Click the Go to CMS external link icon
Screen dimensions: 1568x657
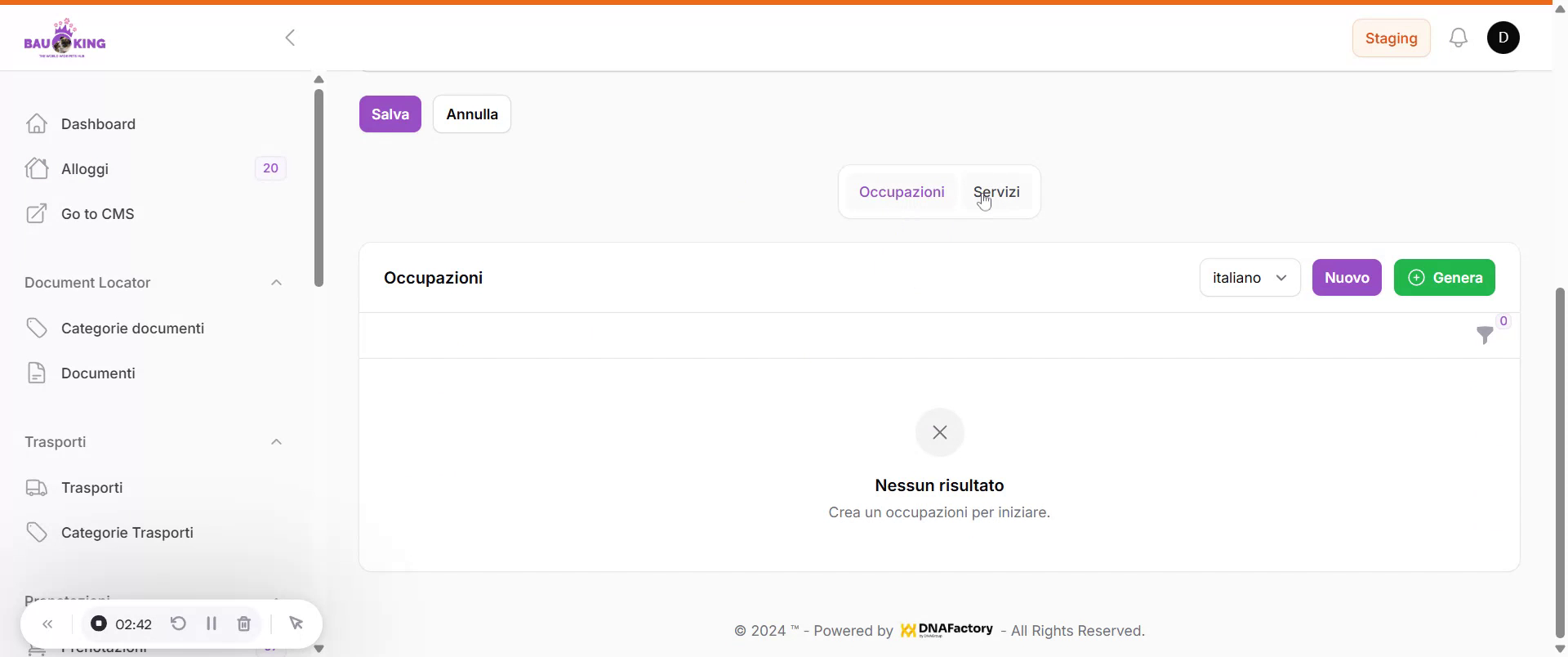(36, 213)
